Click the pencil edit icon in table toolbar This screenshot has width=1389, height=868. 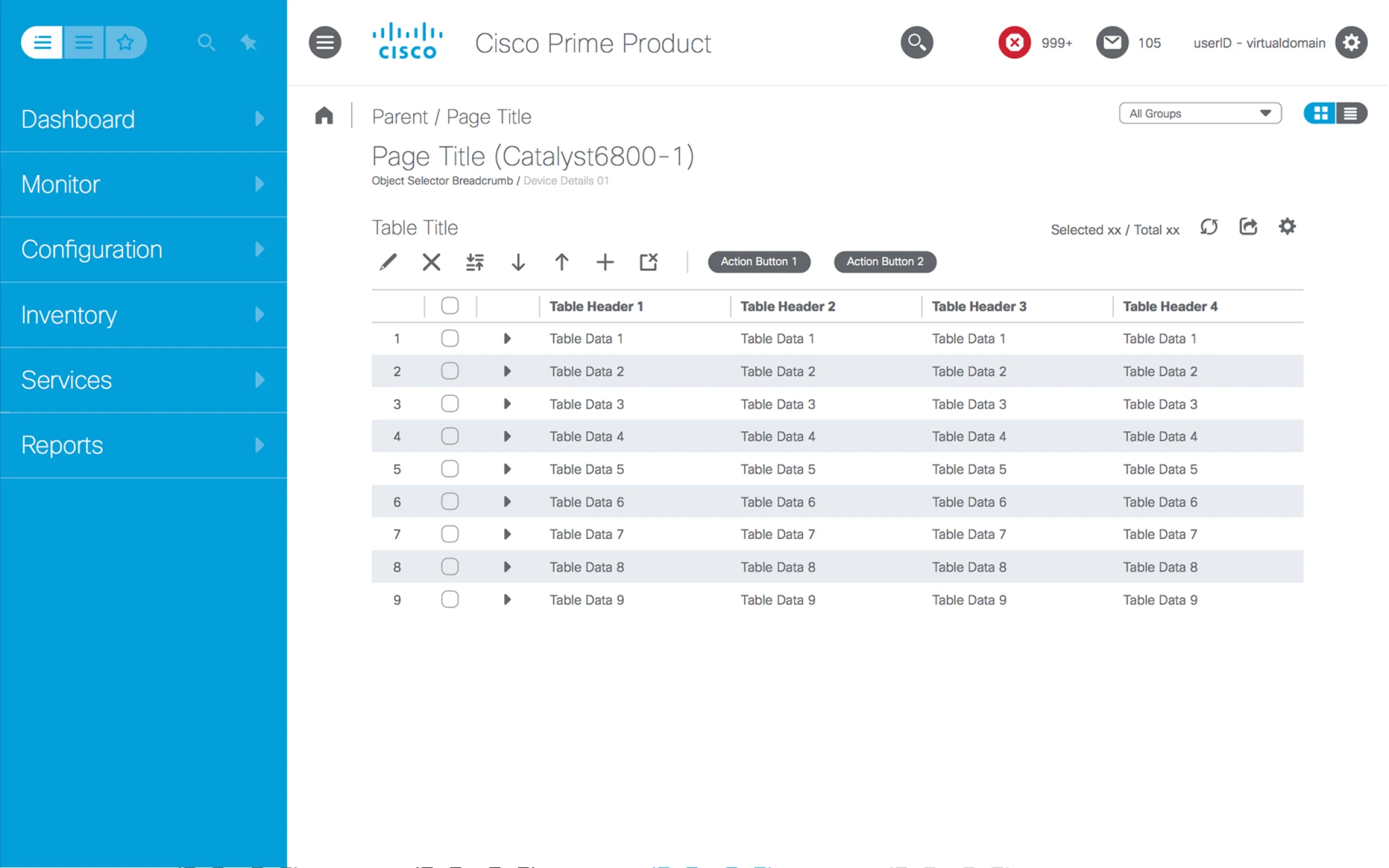[x=388, y=262]
